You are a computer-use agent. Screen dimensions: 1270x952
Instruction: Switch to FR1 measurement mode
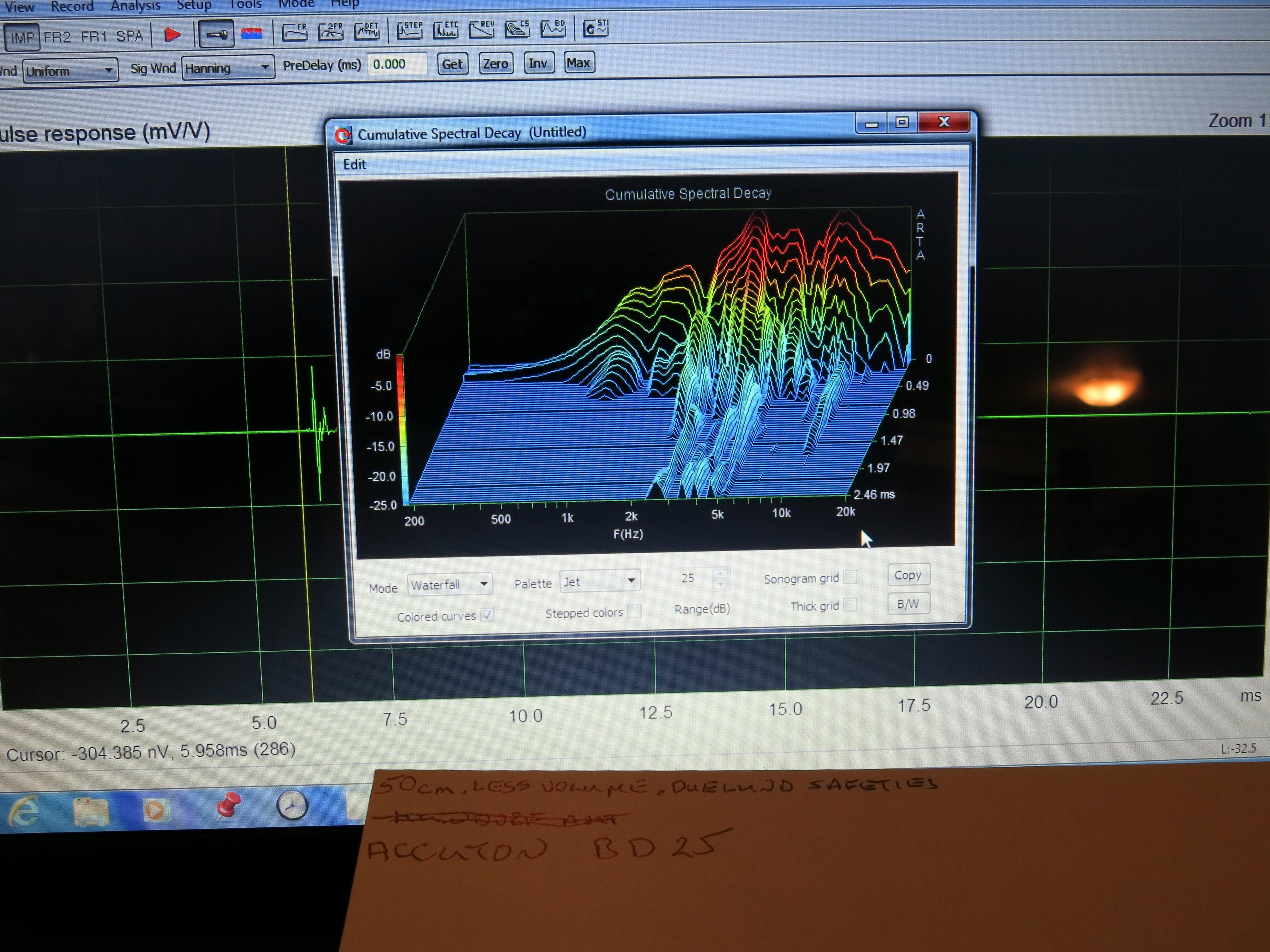coord(94,37)
